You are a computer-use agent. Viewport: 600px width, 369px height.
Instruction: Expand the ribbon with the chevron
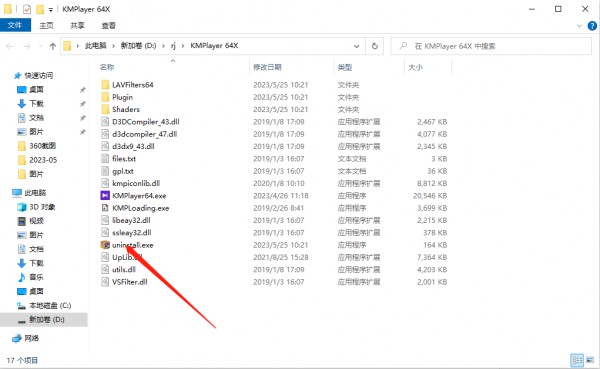pyautogui.click(x=579, y=26)
